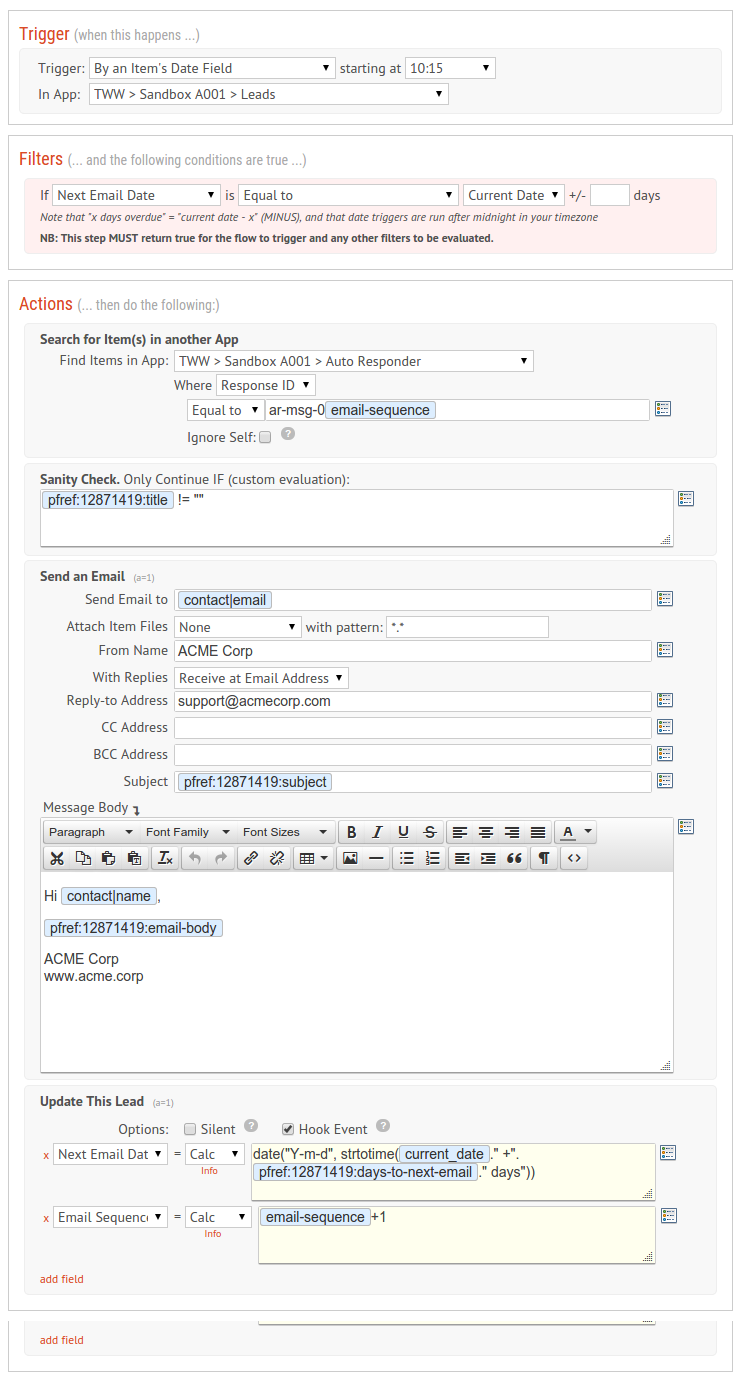The height and width of the screenshot is (1382, 741).
Task: Change the starting at time 10:15
Action: [x=450, y=68]
